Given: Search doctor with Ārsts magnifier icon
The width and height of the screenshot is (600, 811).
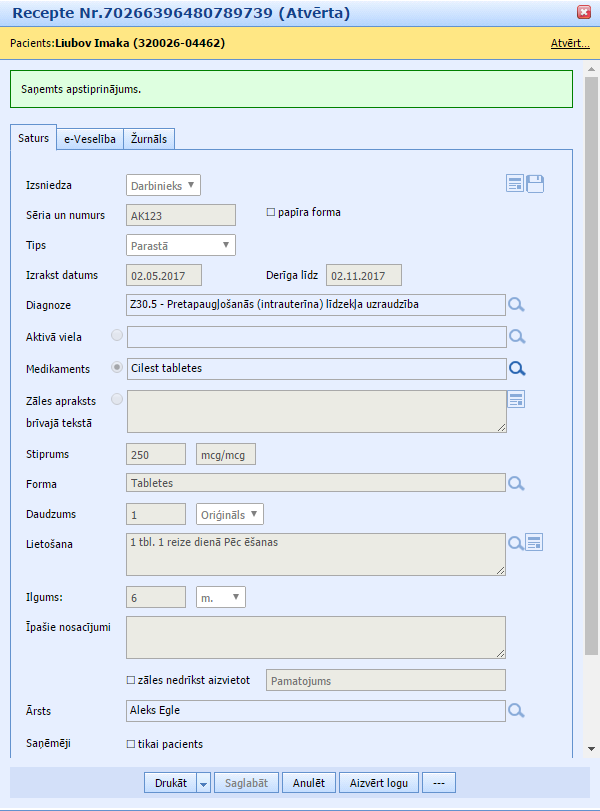Looking at the screenshot, I should (516, 711).
